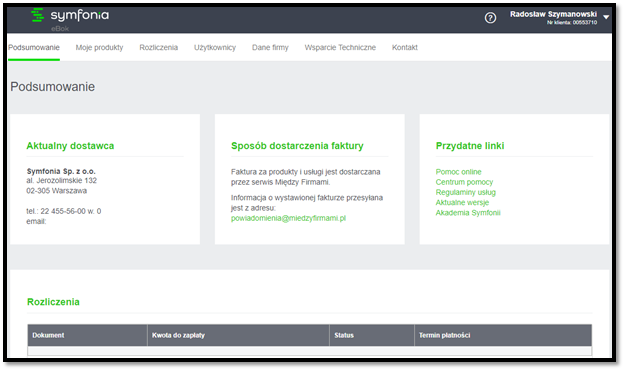Go to the Użytkownicy tab
Viewport: 625px width, 371px height.
(215, 47)
